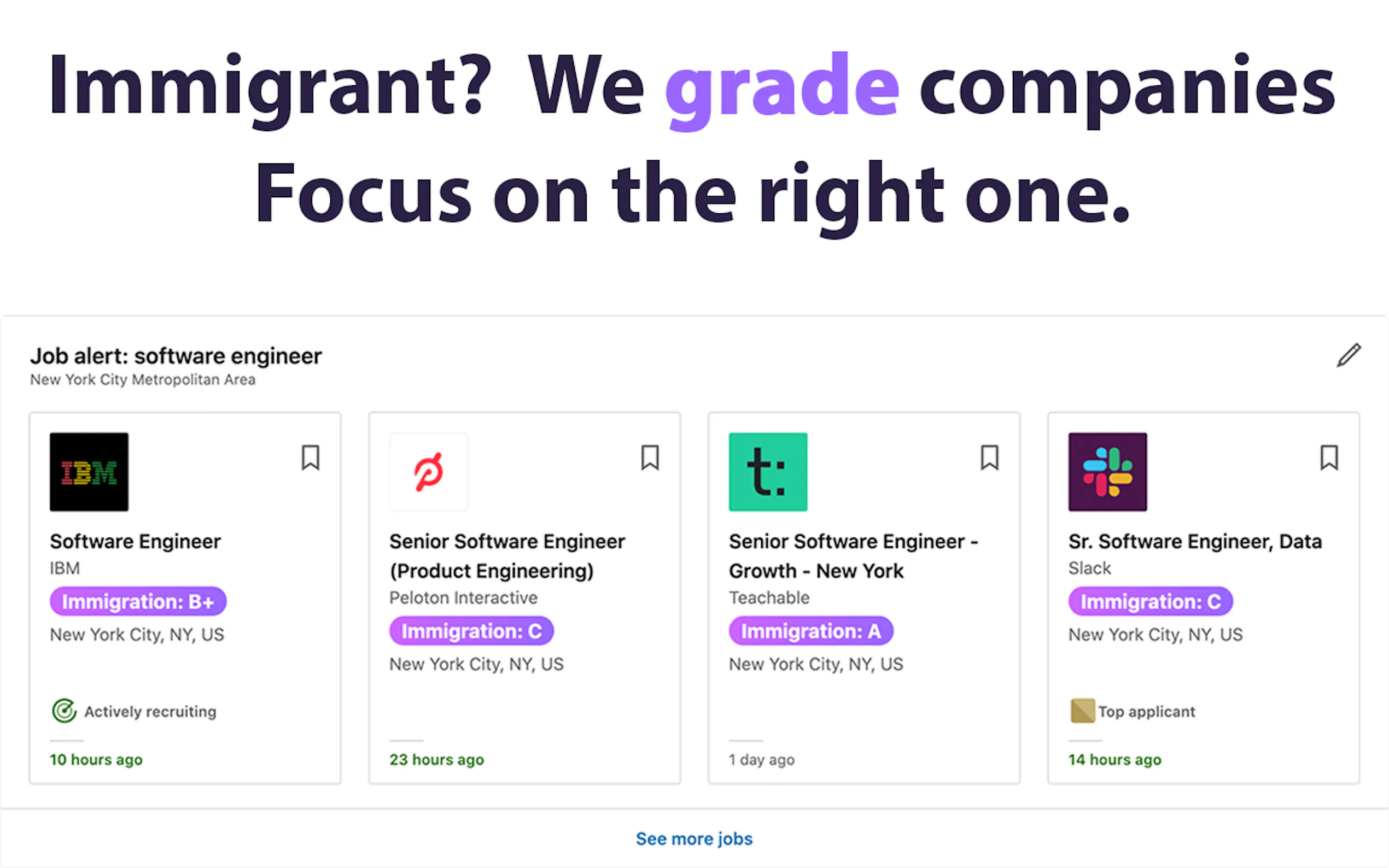Viewport: 1389px width, 868px height.
Task: Click the Actively recruiting target icon
Action: click(64, 711)
